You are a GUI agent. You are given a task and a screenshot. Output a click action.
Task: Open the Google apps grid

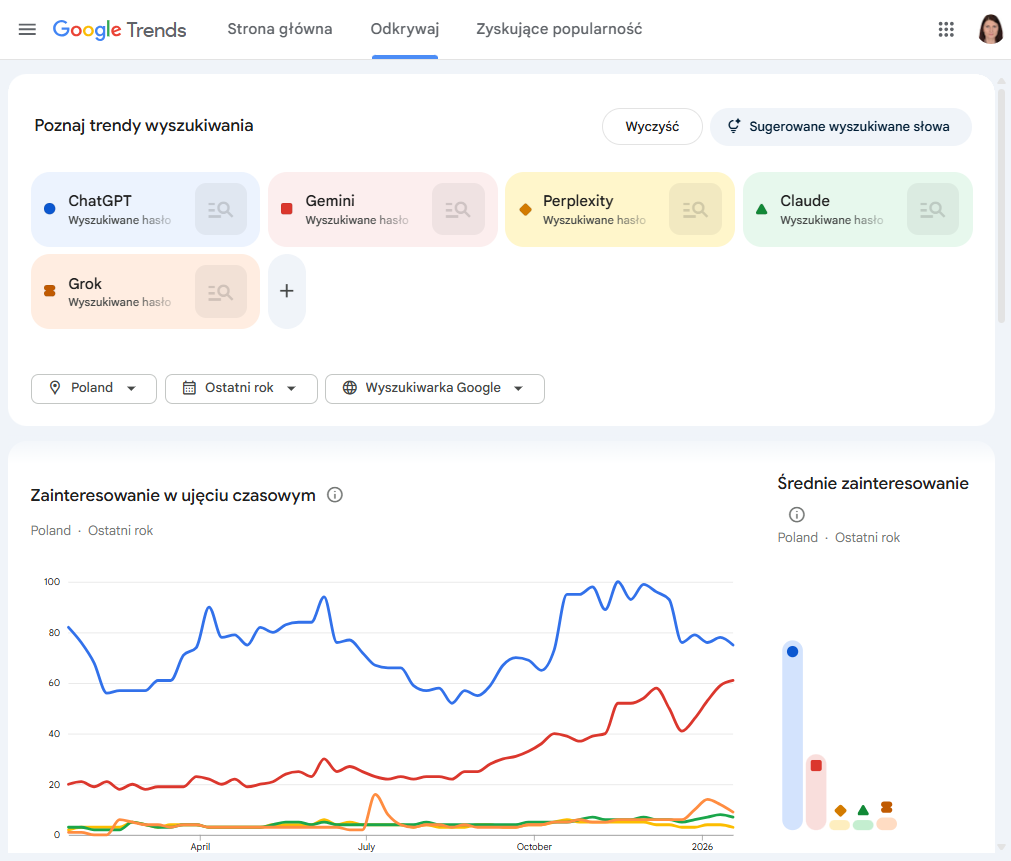tap(946, 29)
